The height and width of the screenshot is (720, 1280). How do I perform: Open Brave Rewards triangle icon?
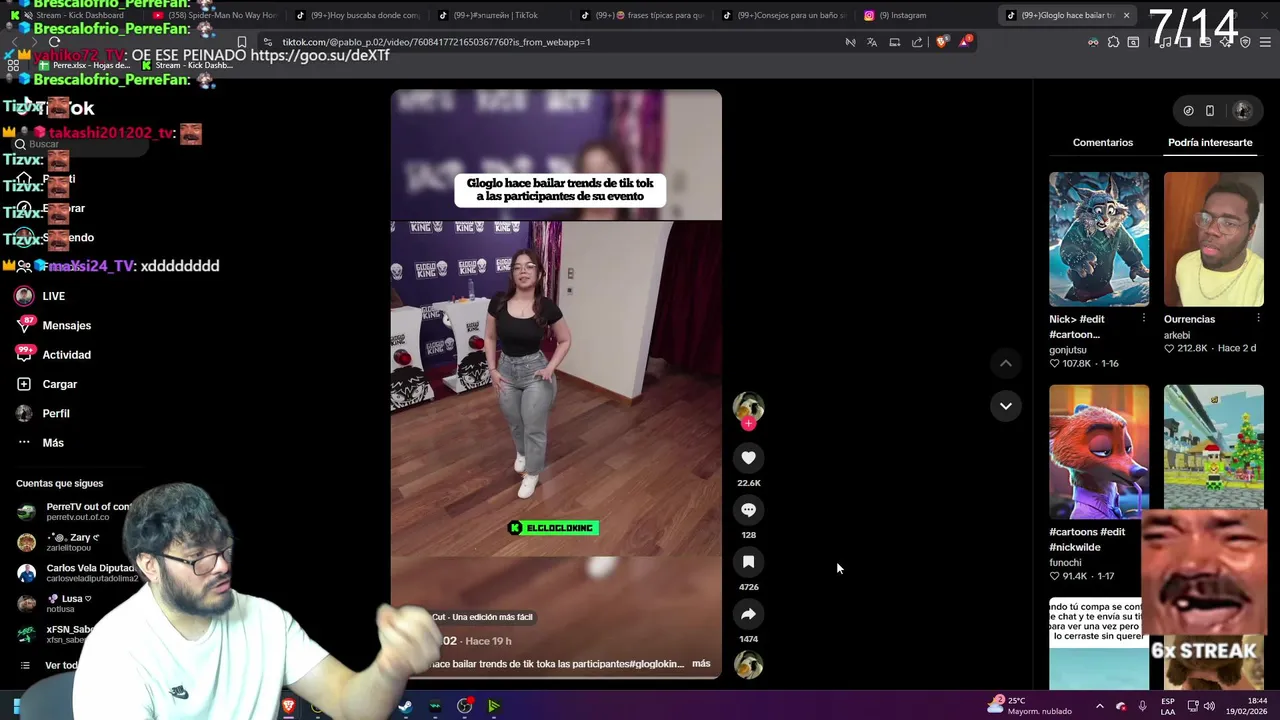point(965,42)
